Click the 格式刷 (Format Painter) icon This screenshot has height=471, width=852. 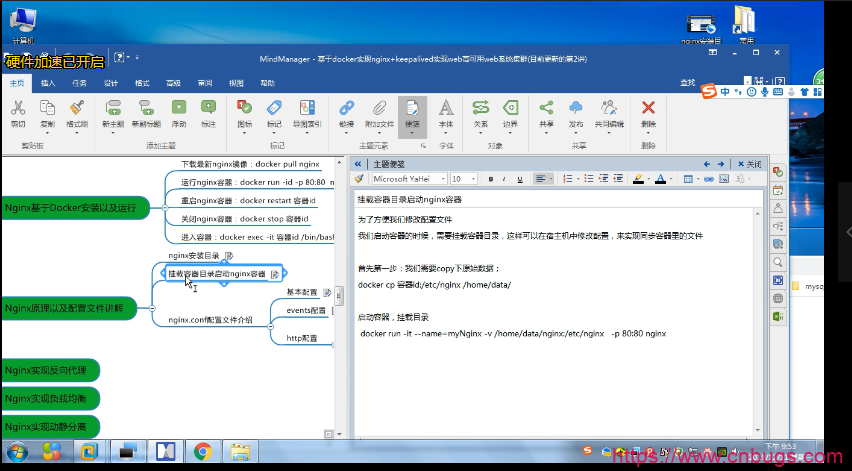[77, 108]
